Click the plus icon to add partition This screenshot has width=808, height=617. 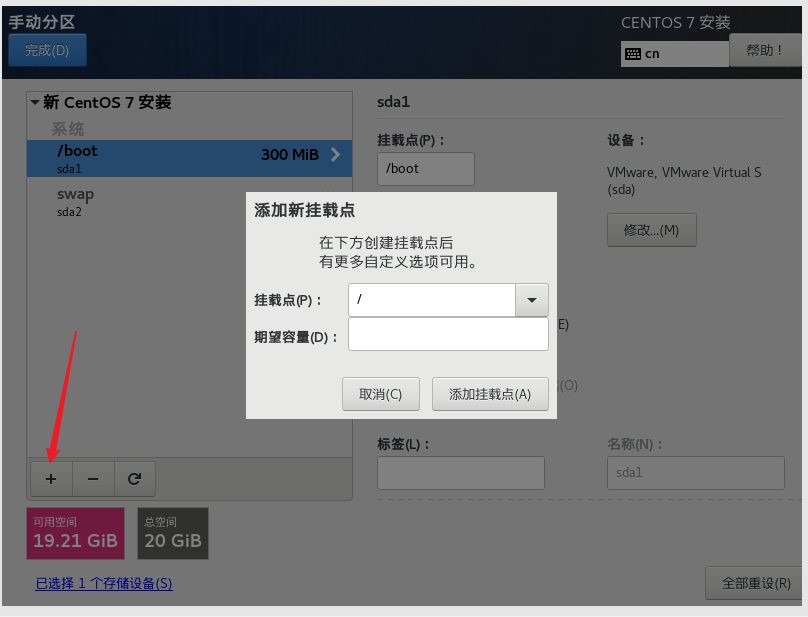[x=51, y=479]
